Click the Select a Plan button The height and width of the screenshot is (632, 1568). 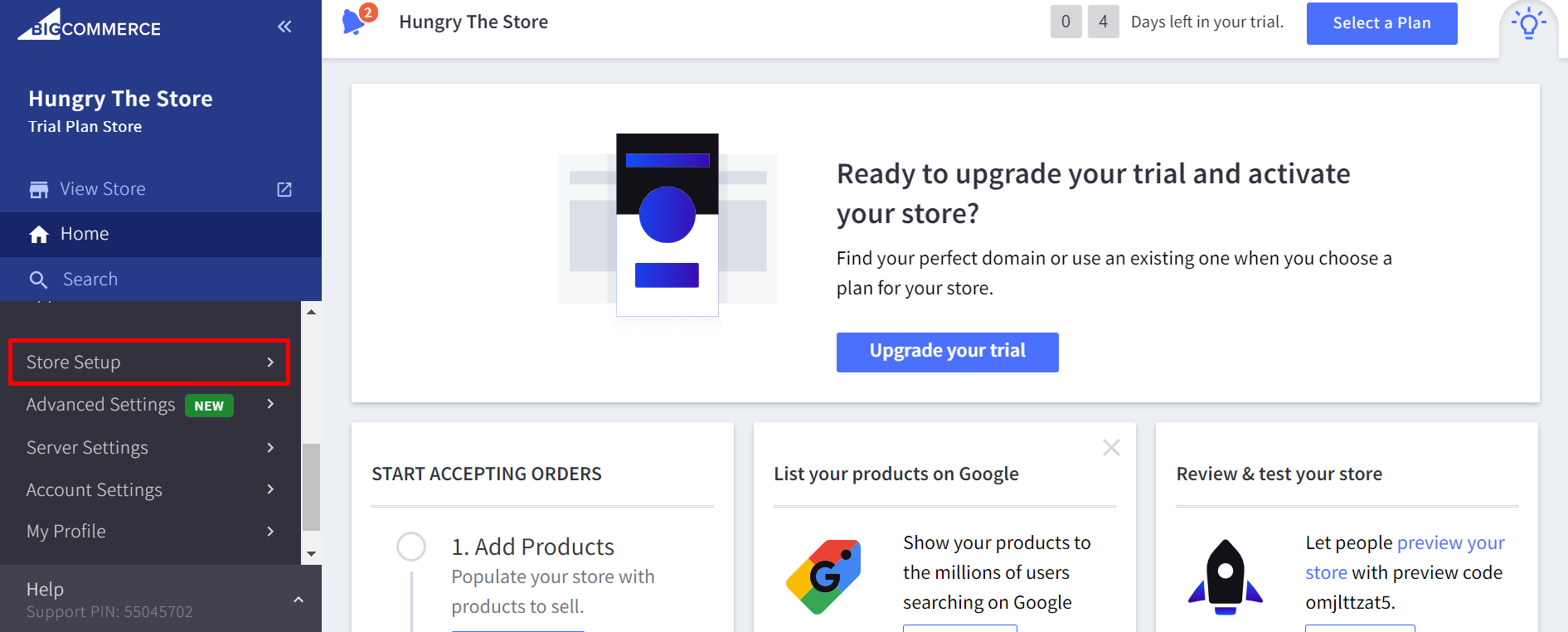[x=1381, y=23]
